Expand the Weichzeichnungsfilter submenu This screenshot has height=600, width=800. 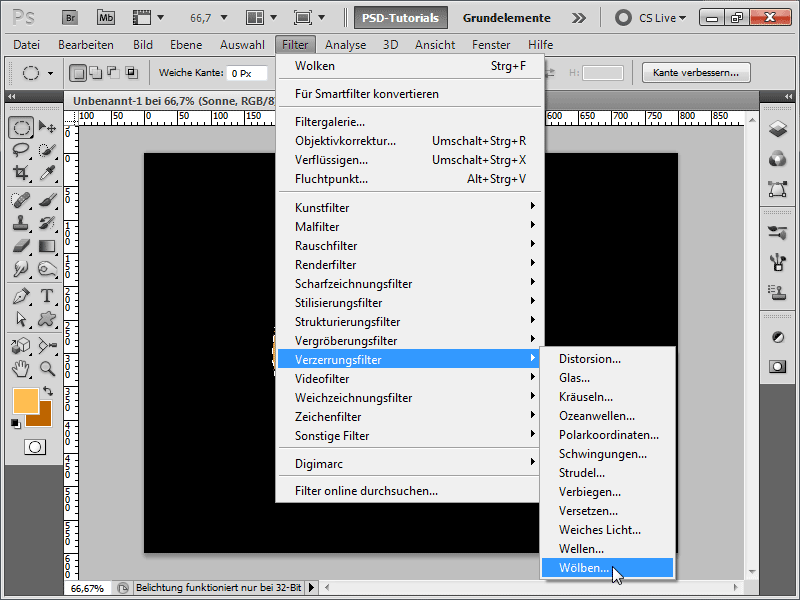coord(410,397)
